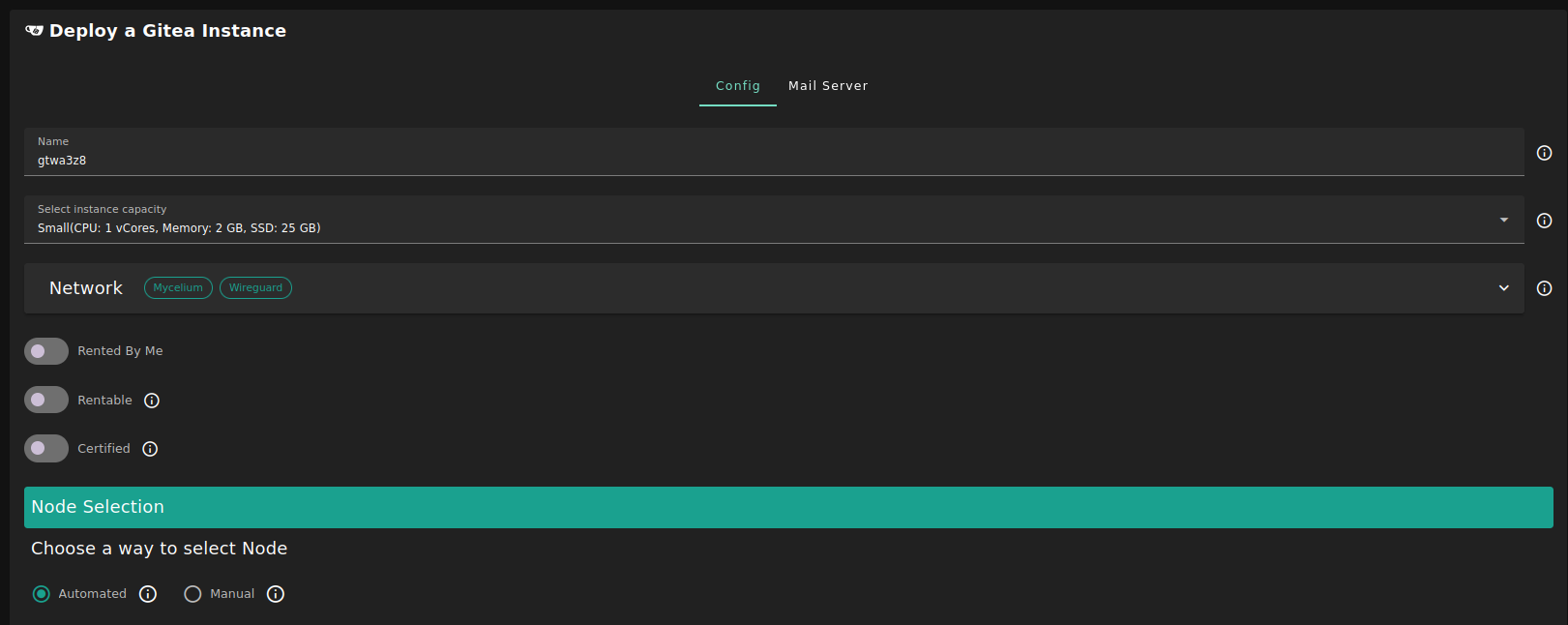The height and width of the screenshot is (625, 1568).
Task: Show info tooltip for Certified option
Action: [150, 449]
